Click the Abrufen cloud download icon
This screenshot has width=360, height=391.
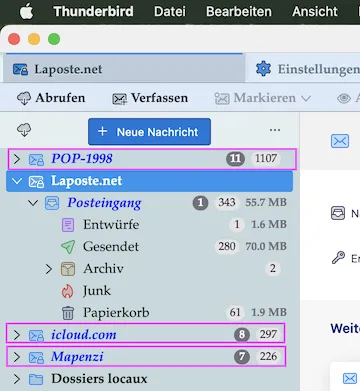(x=24, y=98)
